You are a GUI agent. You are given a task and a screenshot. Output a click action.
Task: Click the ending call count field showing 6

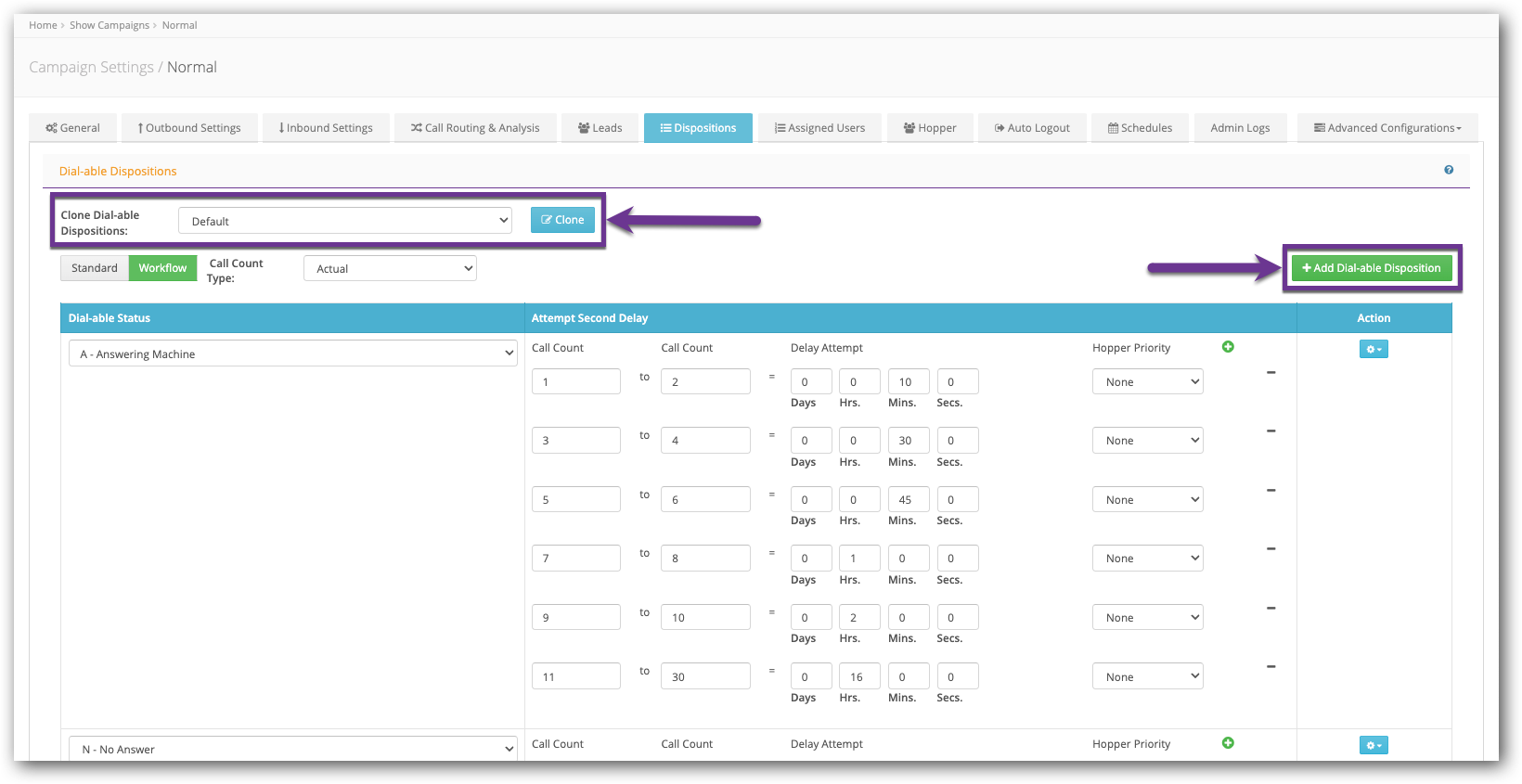coord(705,499)
